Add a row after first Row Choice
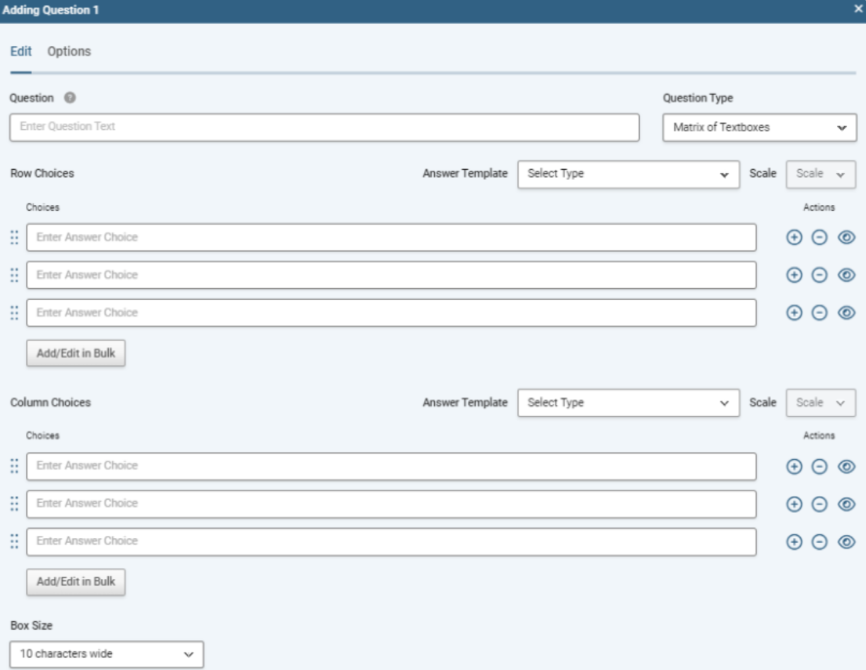 (795, 237)
